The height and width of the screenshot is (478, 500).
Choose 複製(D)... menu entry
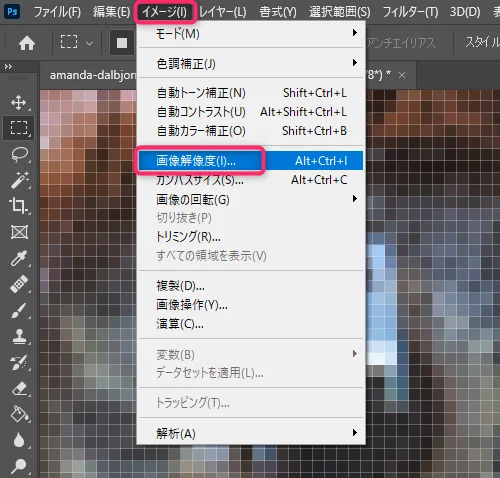[251, 286]
